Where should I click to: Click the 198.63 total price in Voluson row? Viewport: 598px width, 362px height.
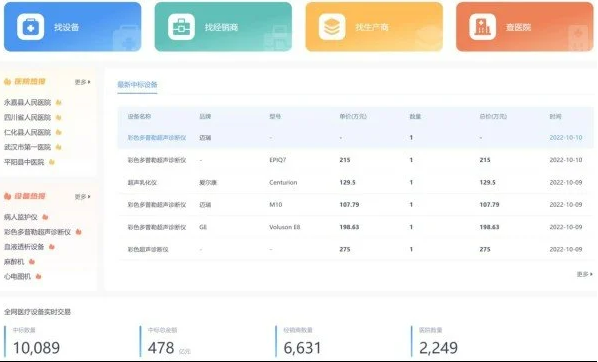click(x=489, y=227)
